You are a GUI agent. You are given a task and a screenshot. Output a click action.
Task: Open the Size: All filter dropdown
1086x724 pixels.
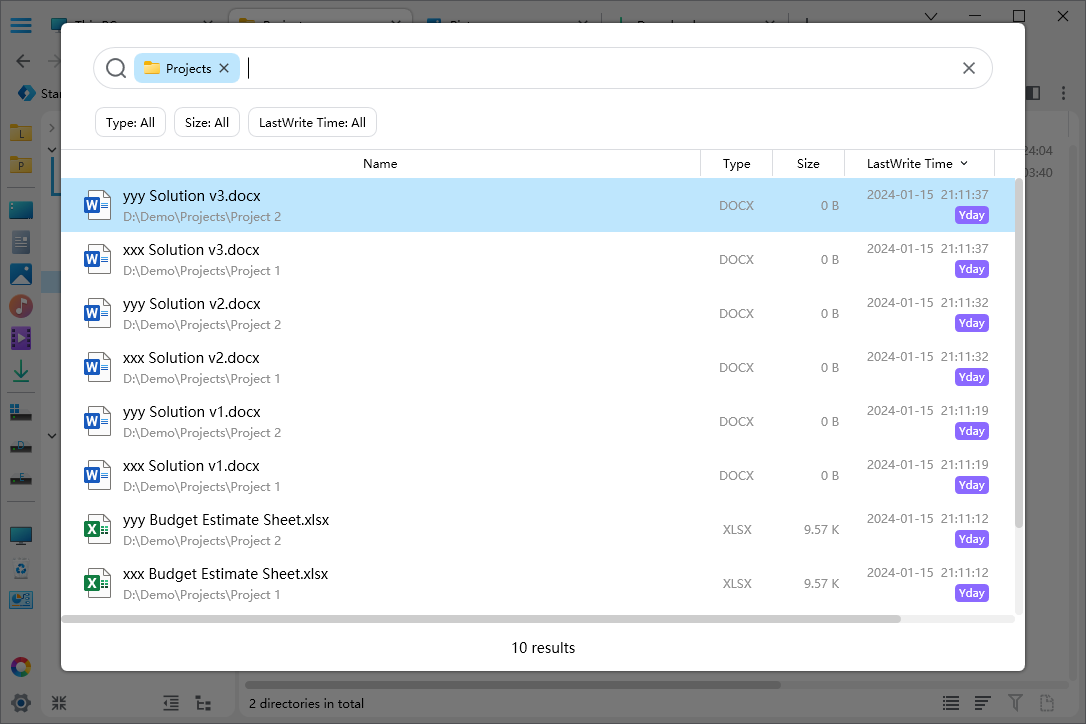207,123
